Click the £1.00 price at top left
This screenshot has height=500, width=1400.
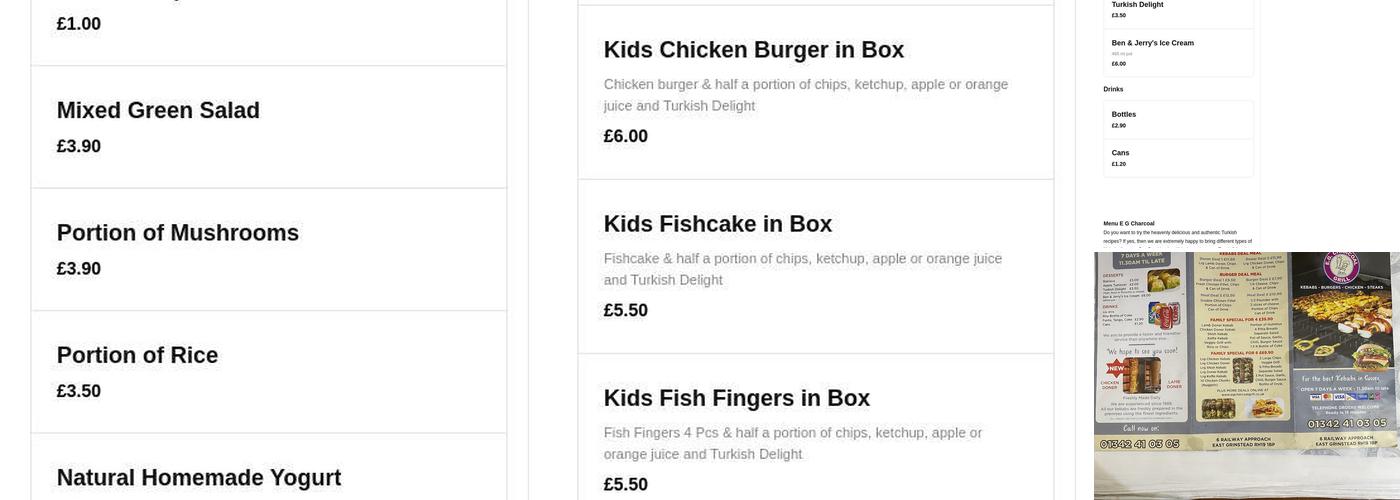tap(78, 24)
